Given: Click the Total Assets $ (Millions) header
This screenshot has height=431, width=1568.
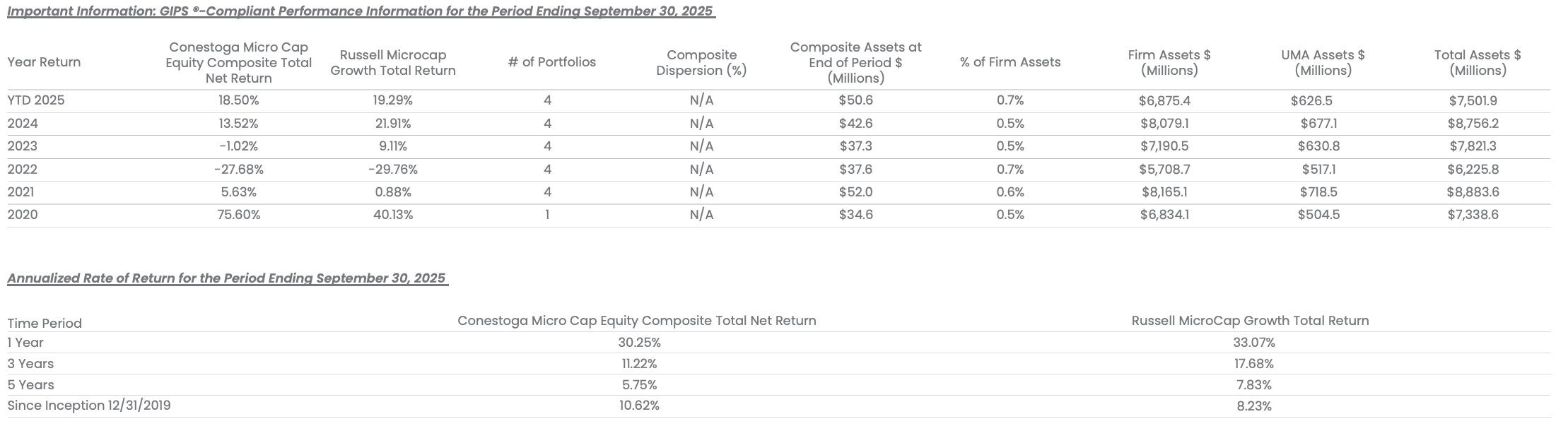Looking at the screenshot, I should coord(1478,62).
